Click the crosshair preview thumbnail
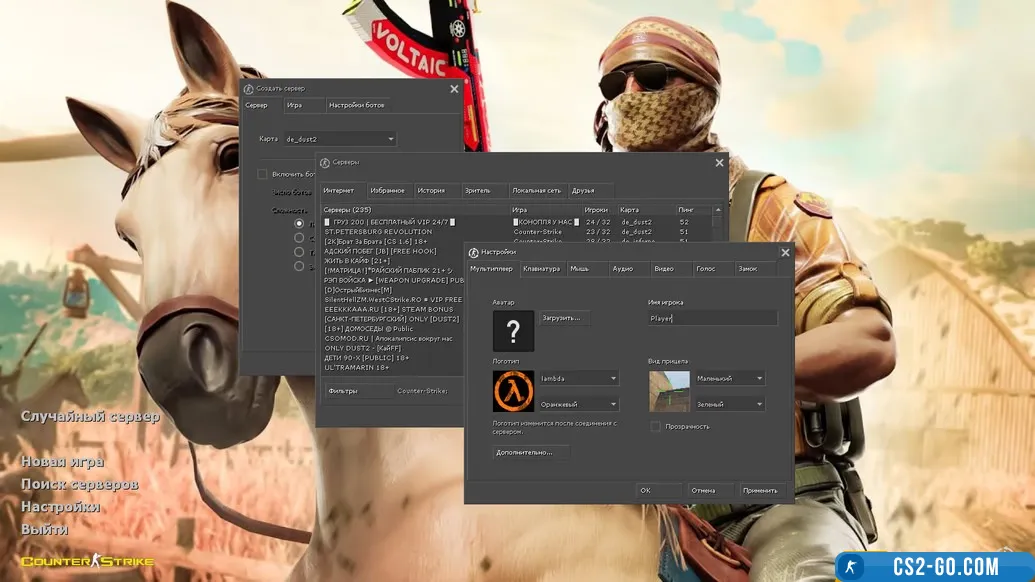1035x582 pixels. (x=669, y=391)
